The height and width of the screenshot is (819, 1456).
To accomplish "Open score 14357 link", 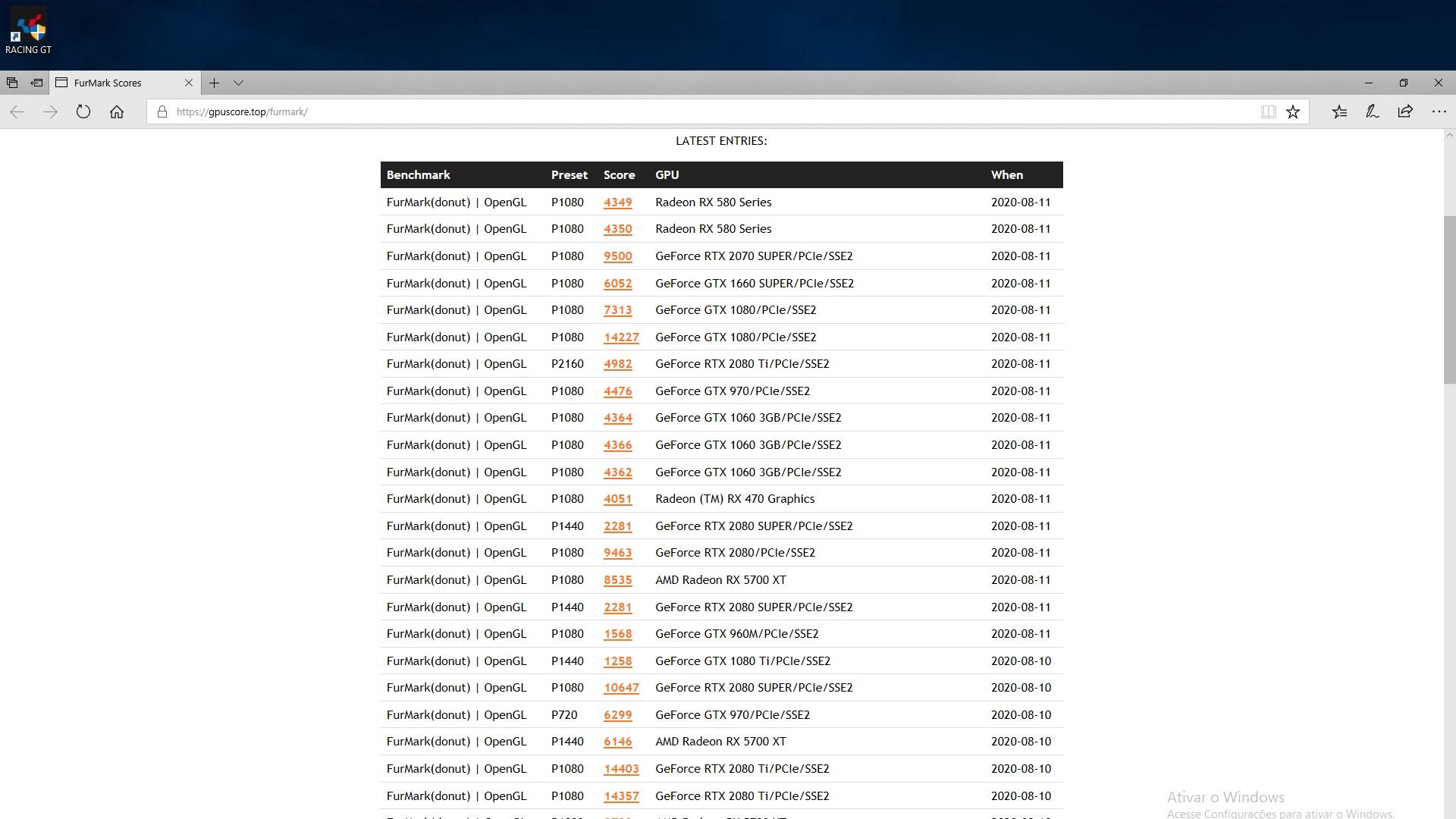I will (x=621, y=796).
